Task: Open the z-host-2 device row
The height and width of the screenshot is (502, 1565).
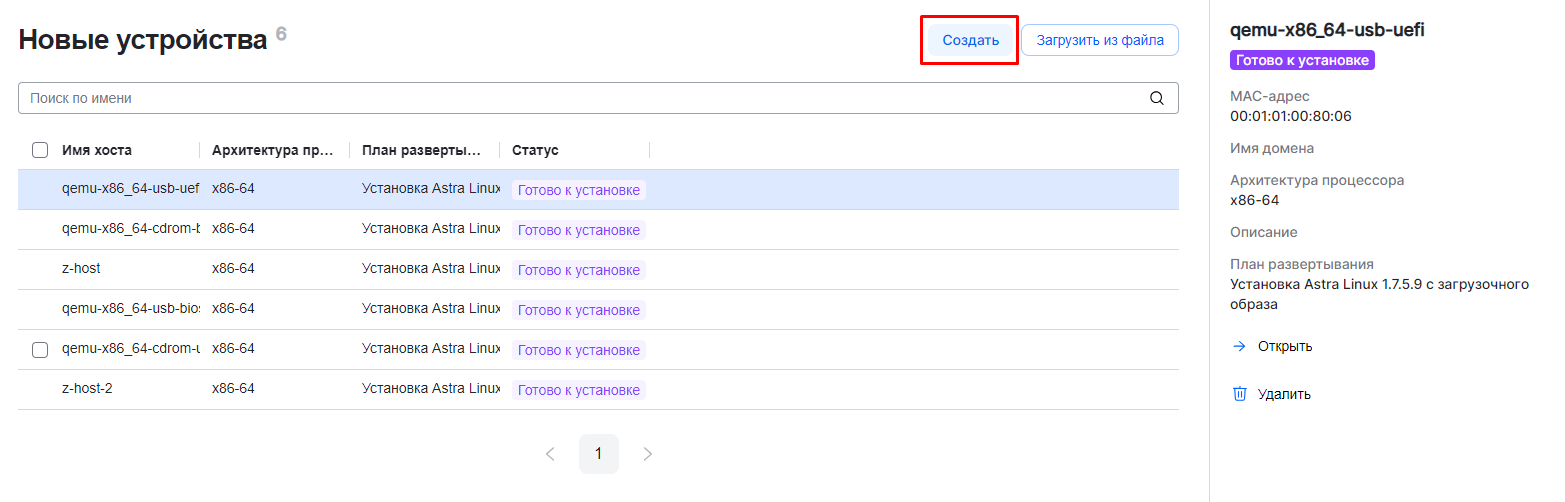Action: pyautogui.click(x=87, y=388)
